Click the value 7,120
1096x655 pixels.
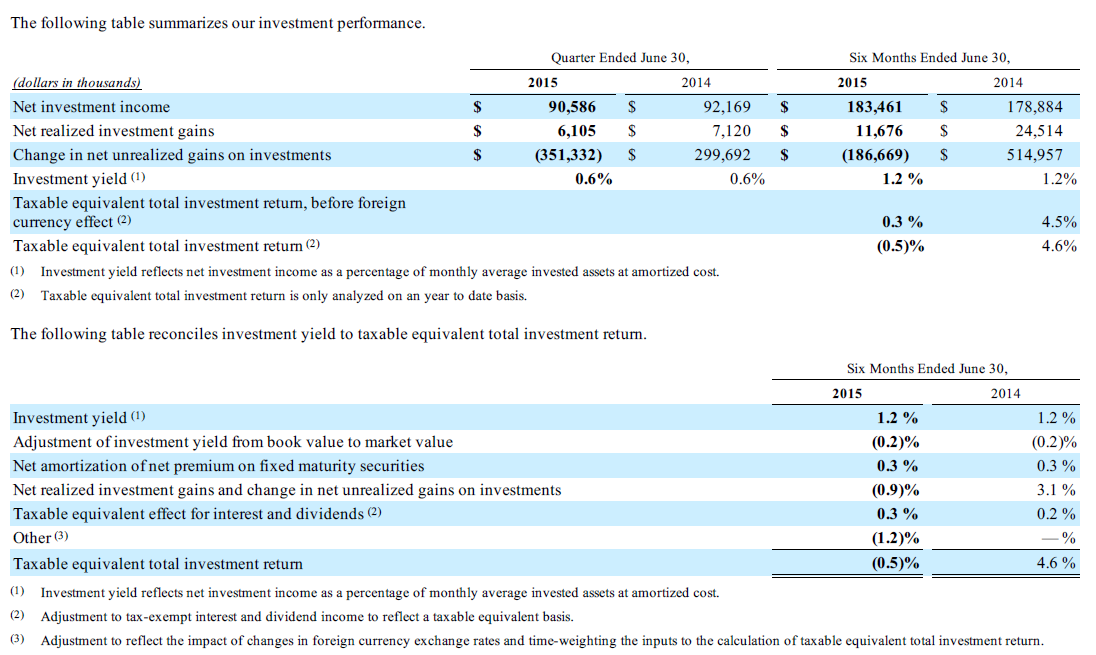click(x=731, y=131)
